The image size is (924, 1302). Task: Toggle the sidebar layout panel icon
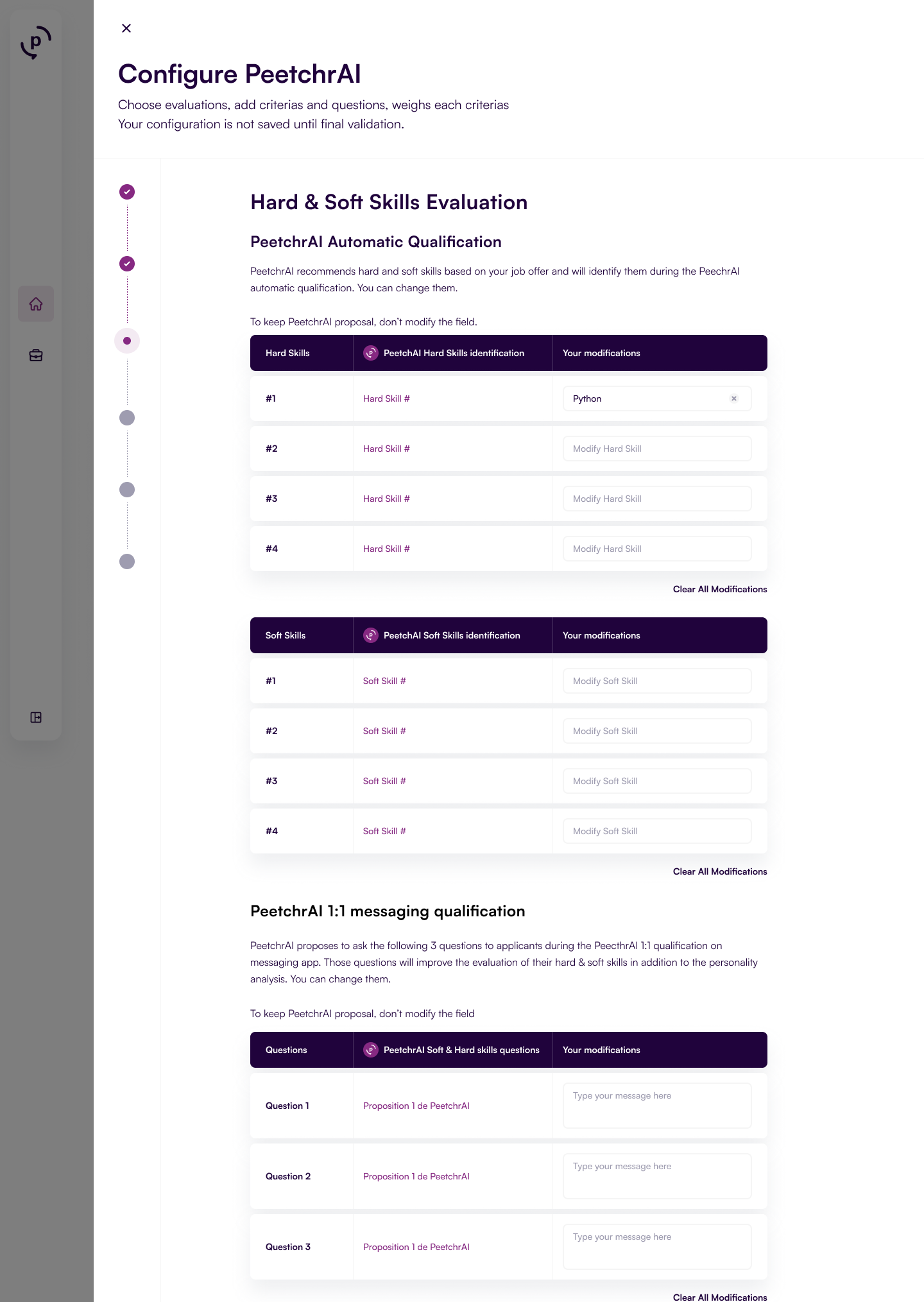(x=36, y=717)
